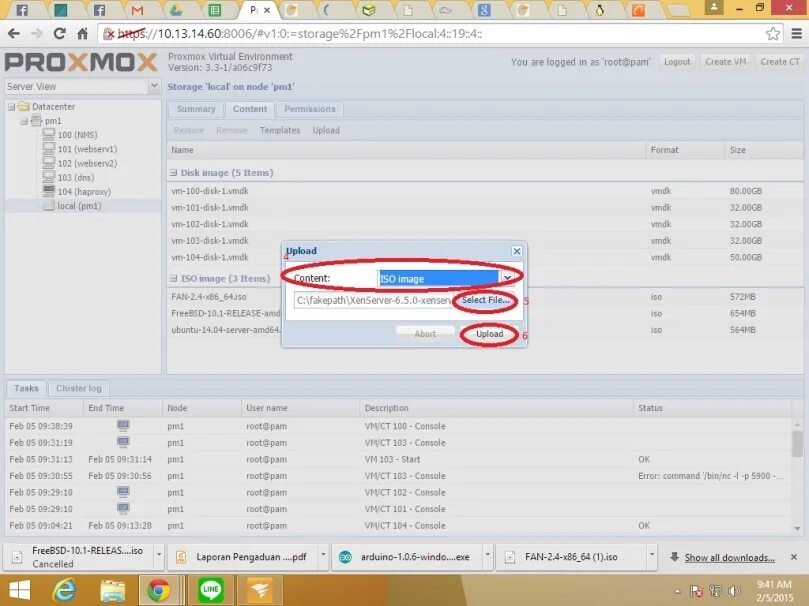Click the Proxmox logo
The image size is (809, 606).
tap(81, 62)
